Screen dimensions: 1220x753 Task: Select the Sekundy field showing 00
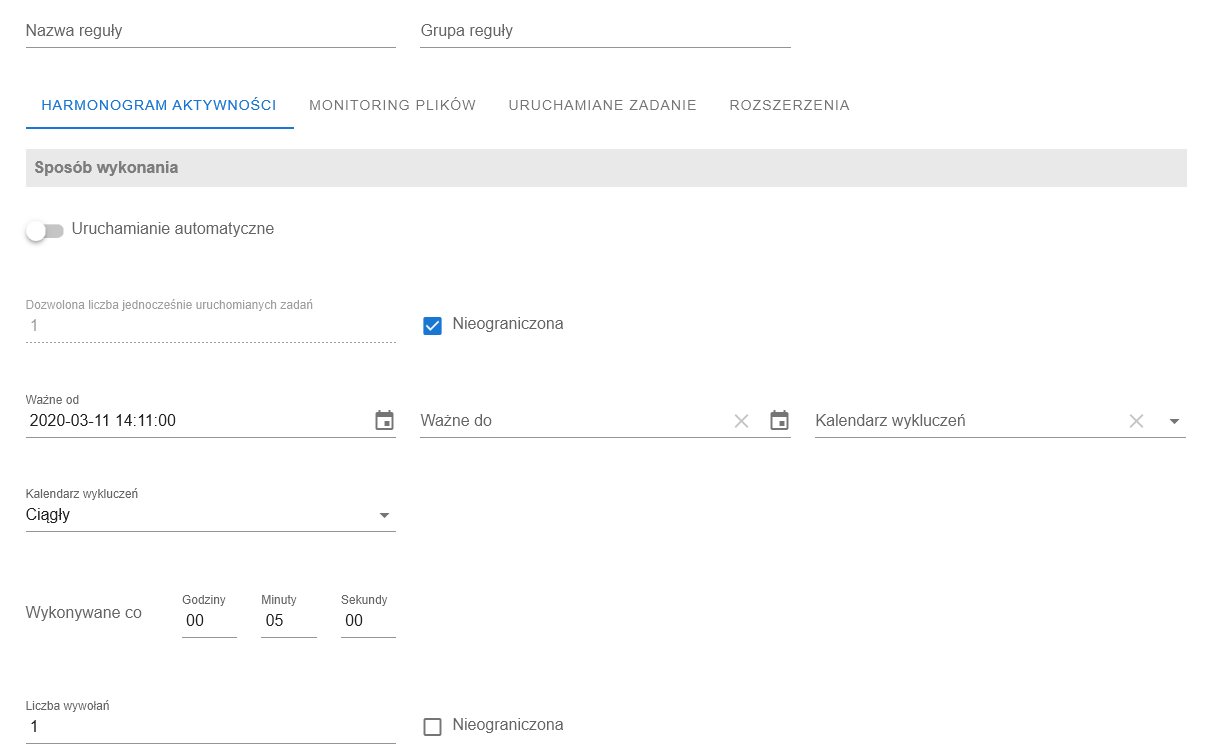368,621
